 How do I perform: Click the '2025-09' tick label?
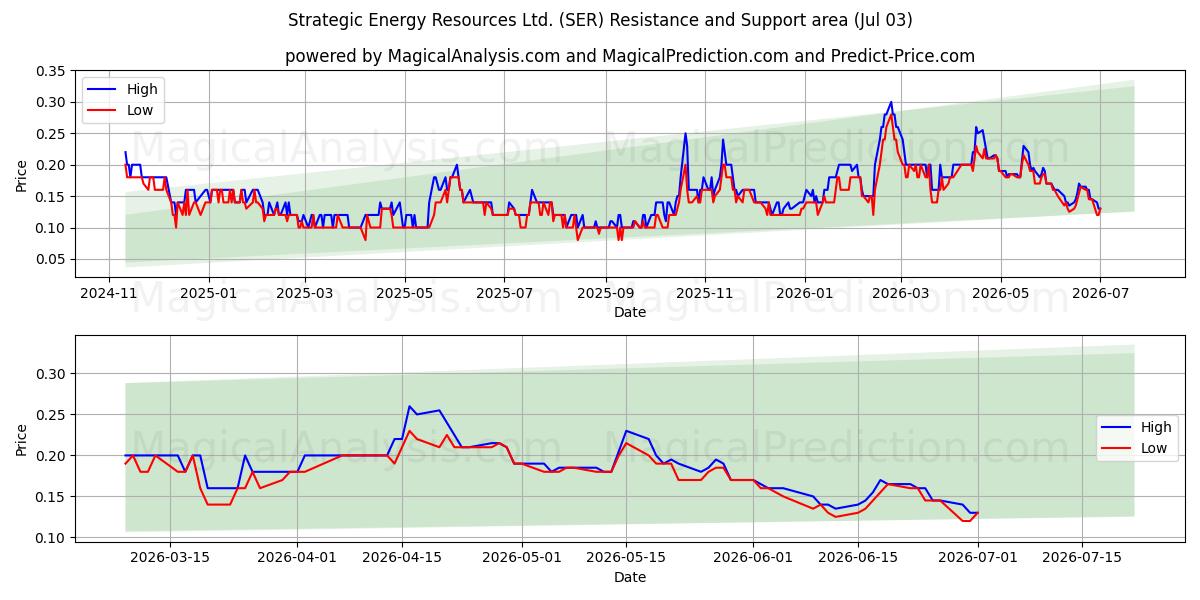point(604,293)
